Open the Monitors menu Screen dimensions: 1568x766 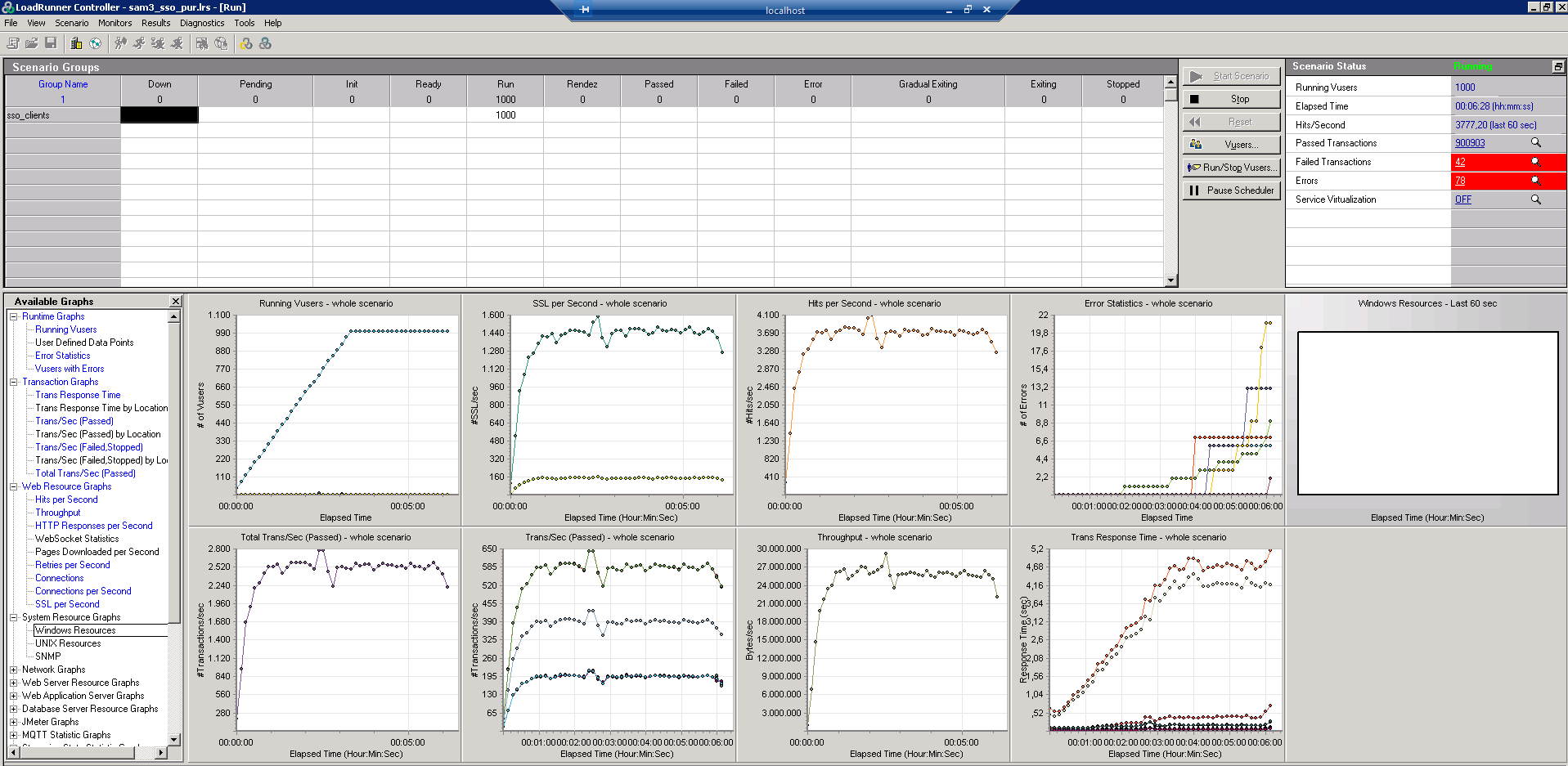coord(115,23)
